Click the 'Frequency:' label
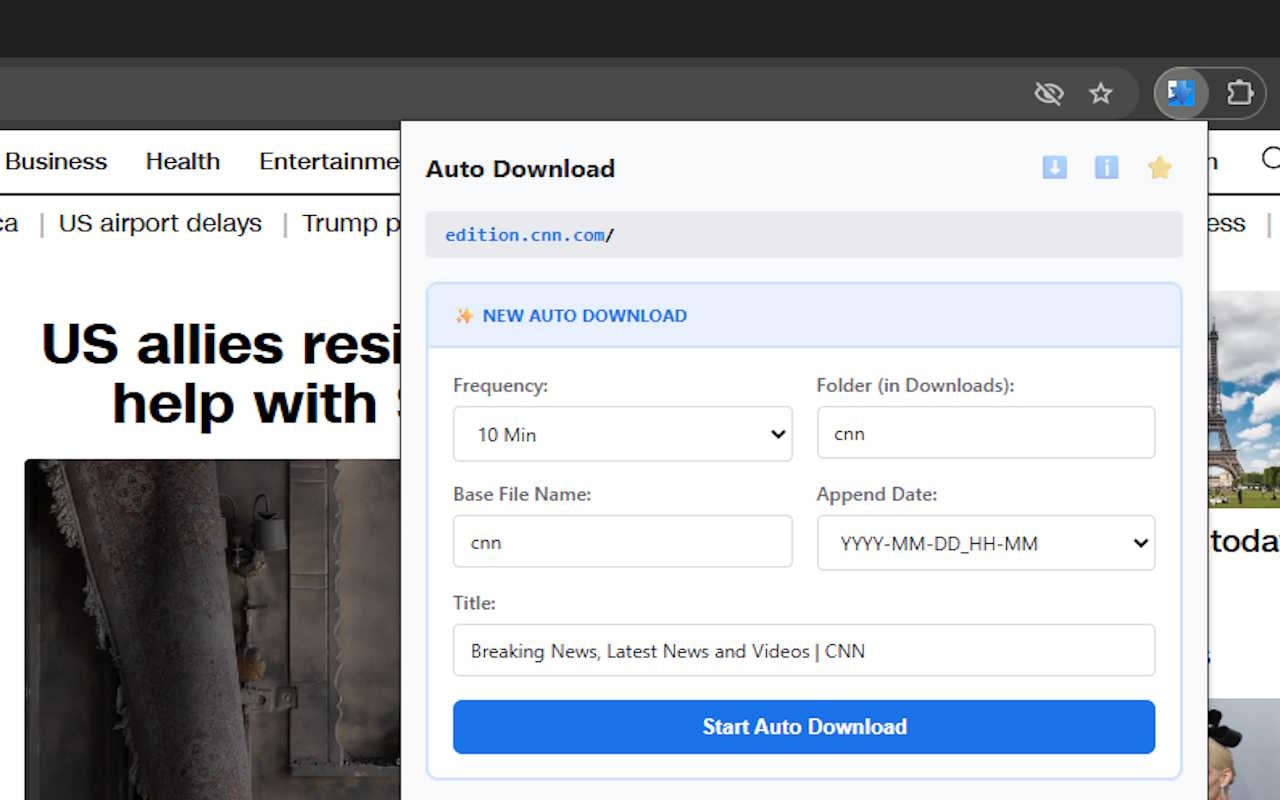 click(500, 385)
